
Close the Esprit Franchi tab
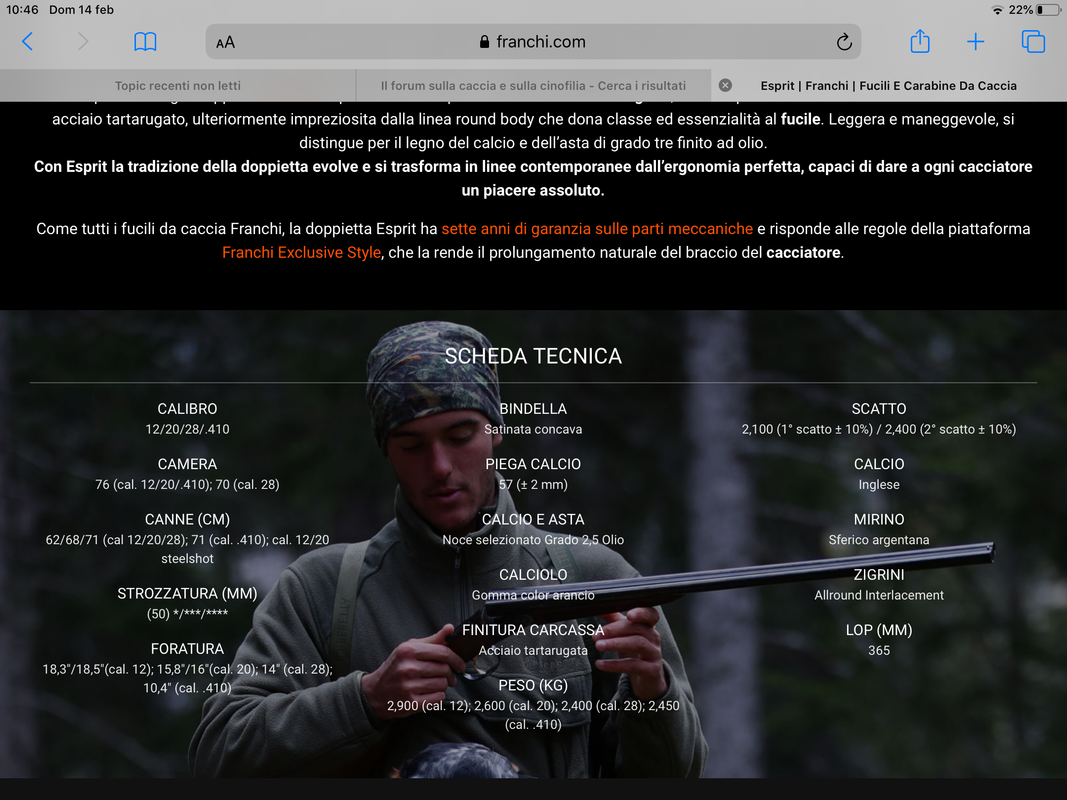725,85
